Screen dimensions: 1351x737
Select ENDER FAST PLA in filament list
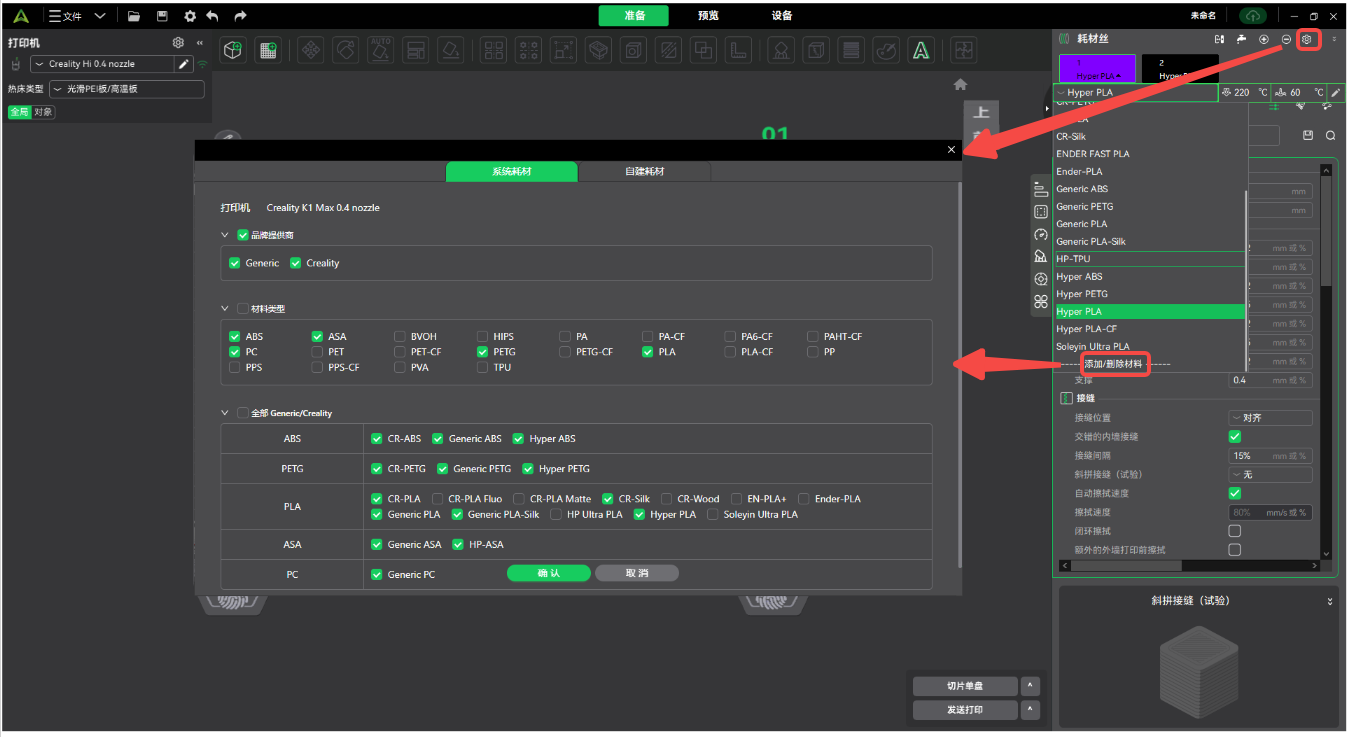click(1149, 154)
